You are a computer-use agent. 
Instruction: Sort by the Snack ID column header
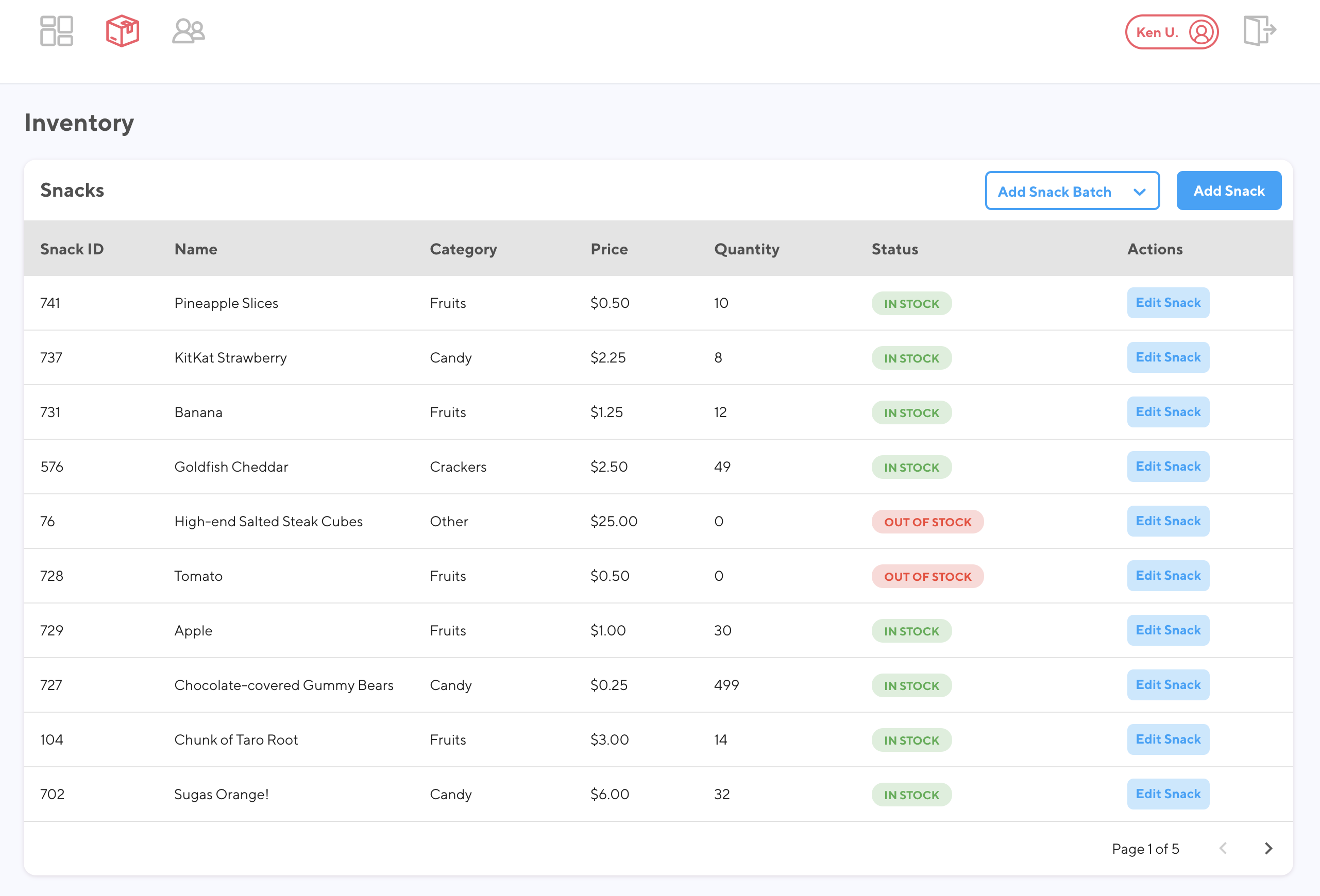(x=72, y=249)
